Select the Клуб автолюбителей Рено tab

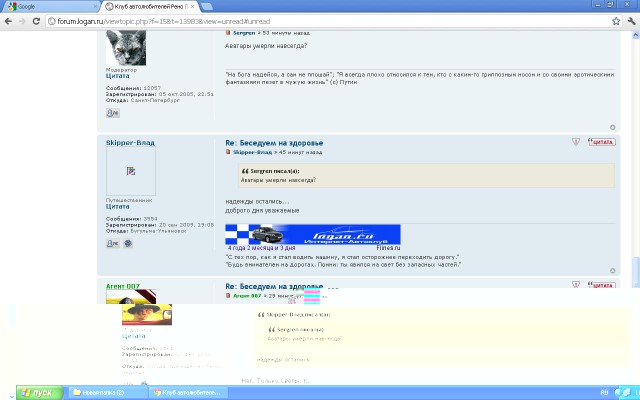[147, 7]
